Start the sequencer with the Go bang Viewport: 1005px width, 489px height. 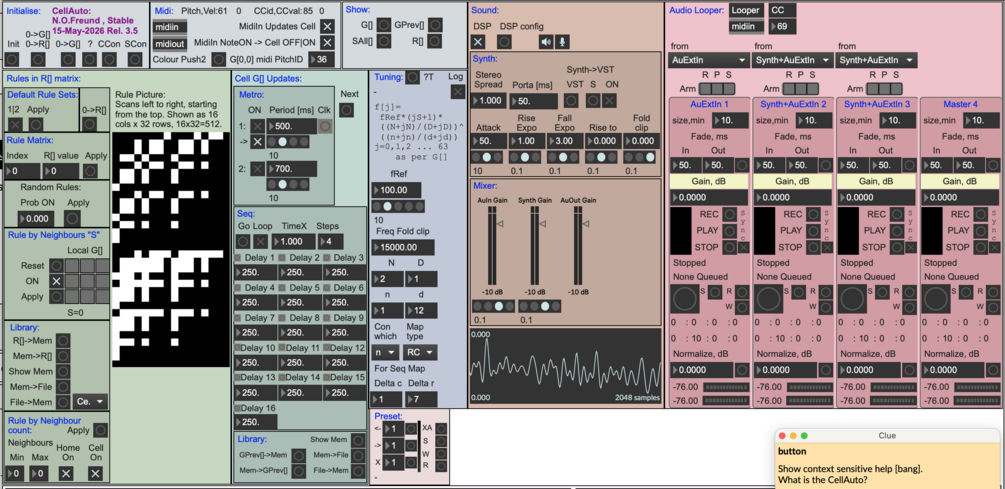[244, 242]
